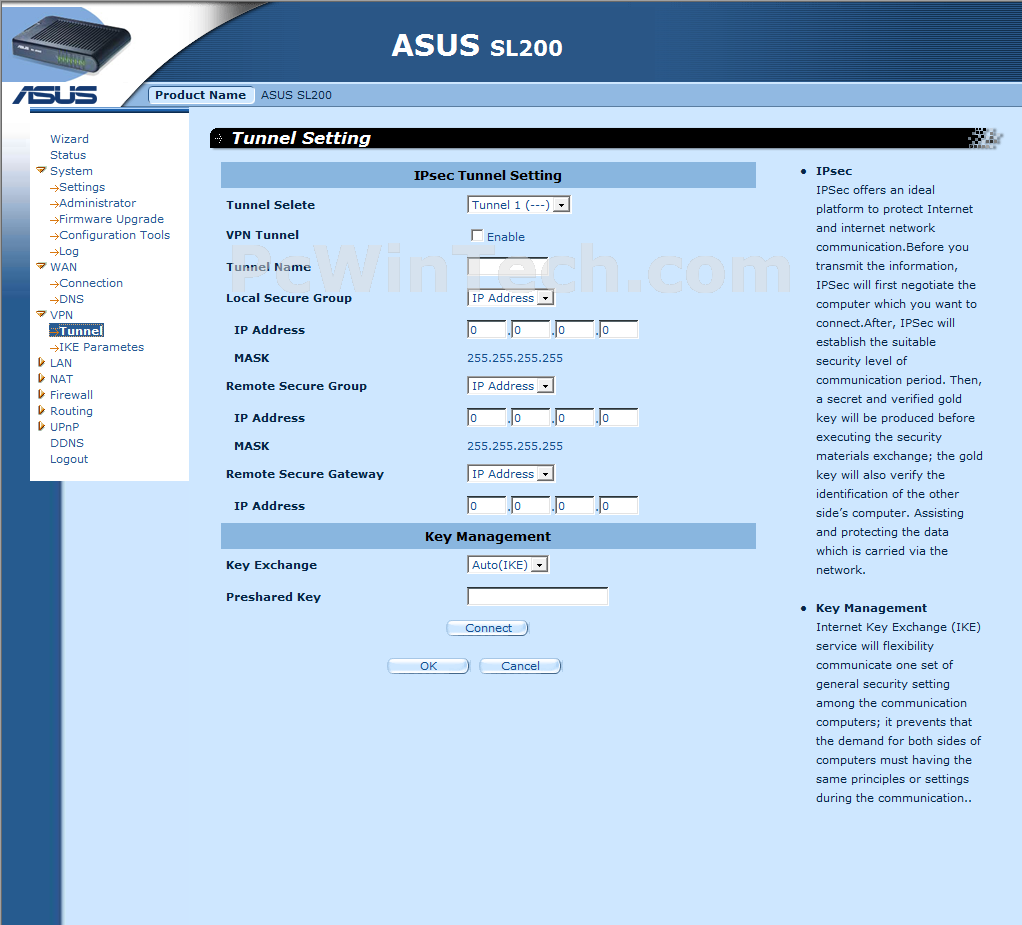Collapse the WAN menu arrow
Image resolution: width=1022 pixels, height=925 pixels.
point(41,266)
